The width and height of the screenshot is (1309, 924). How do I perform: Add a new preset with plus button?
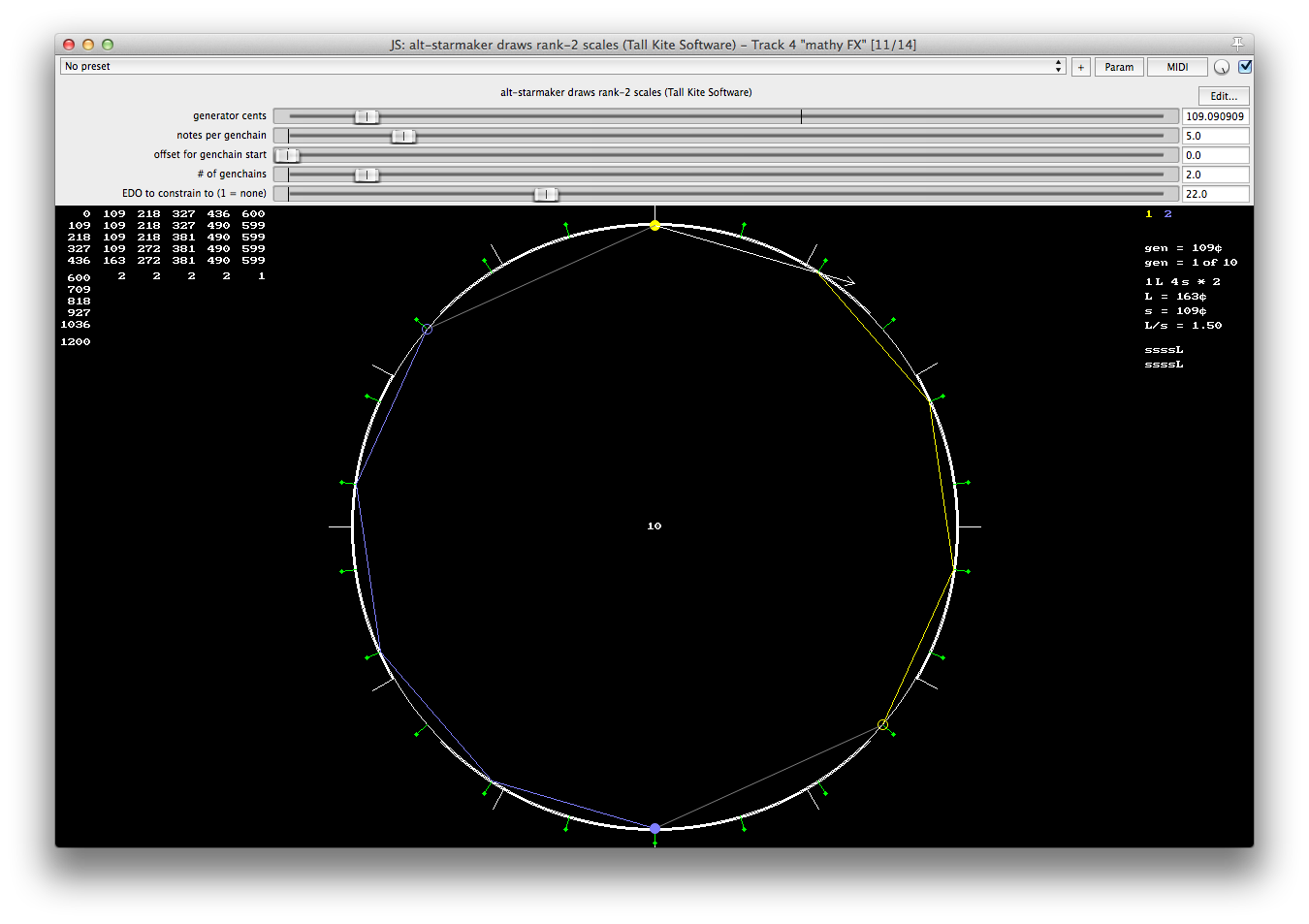tap(1081, 67)
